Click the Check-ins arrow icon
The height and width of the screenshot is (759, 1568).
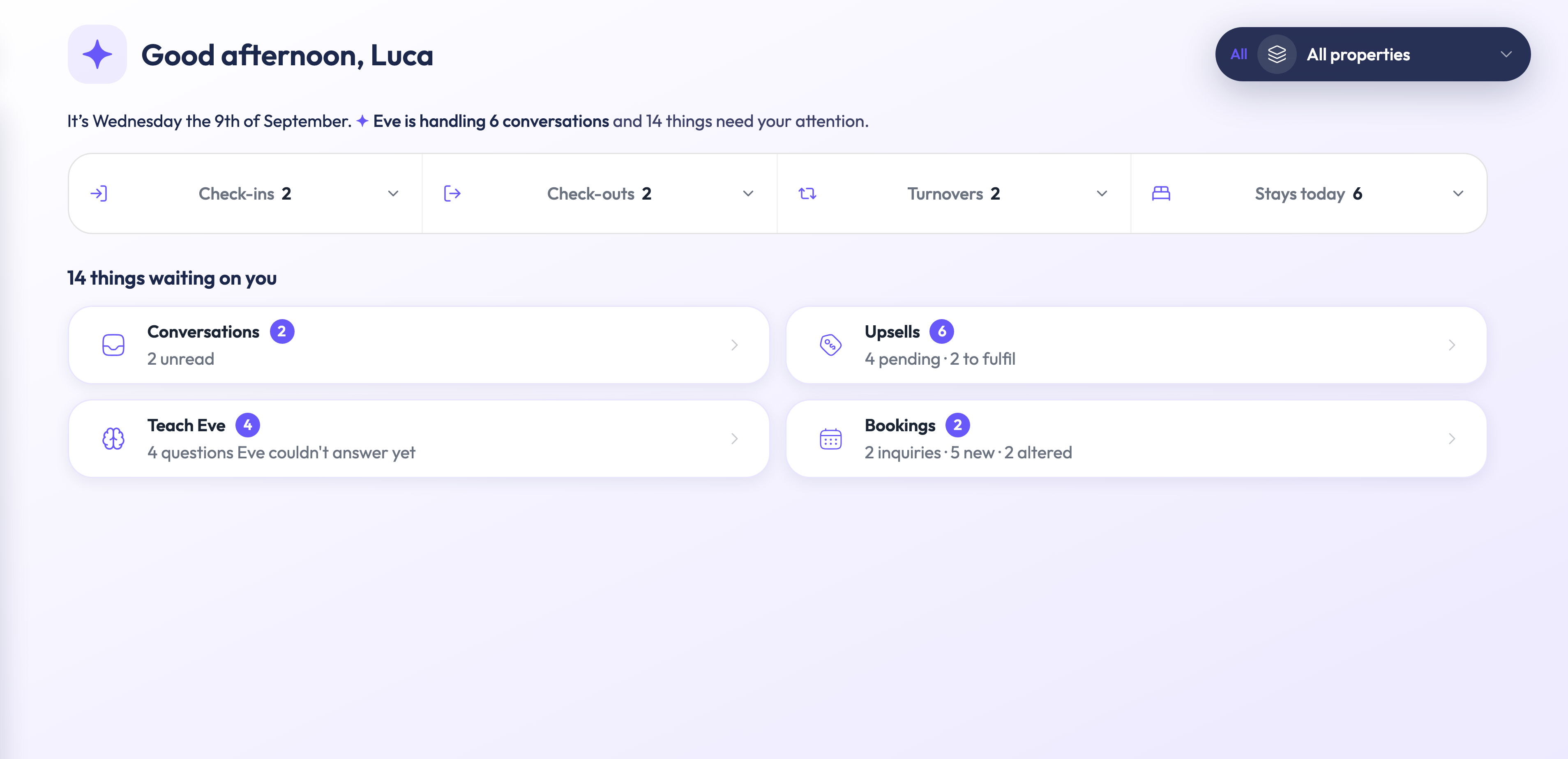[99, 193]
